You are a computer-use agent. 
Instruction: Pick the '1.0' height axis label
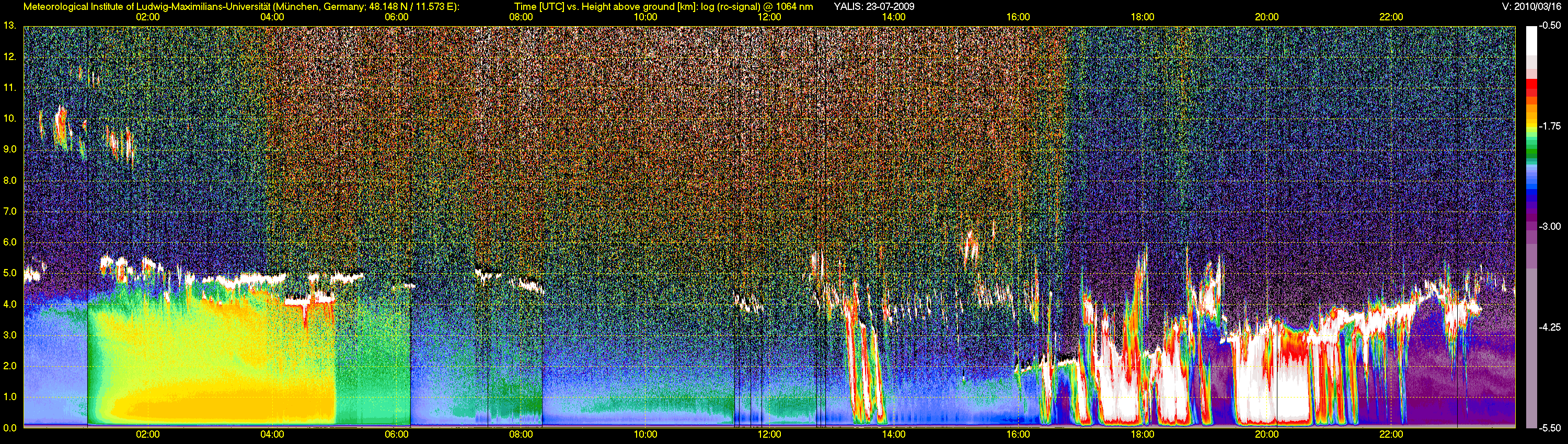[10, 396]
